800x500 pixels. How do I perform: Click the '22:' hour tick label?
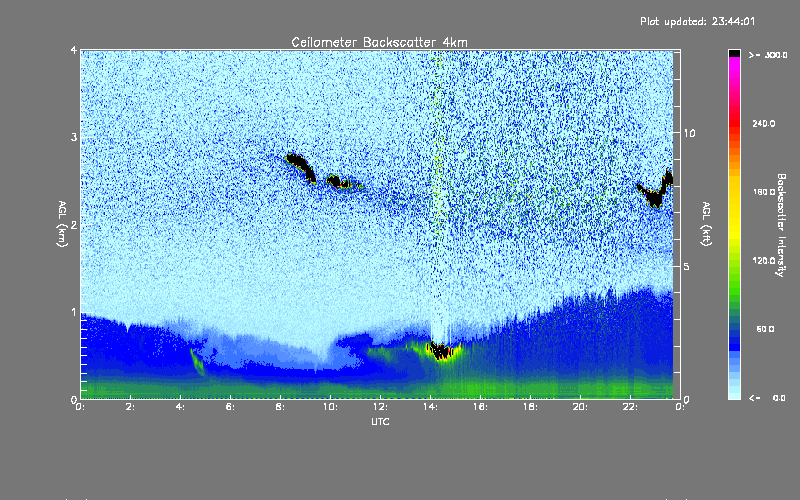tap(631, 407)
